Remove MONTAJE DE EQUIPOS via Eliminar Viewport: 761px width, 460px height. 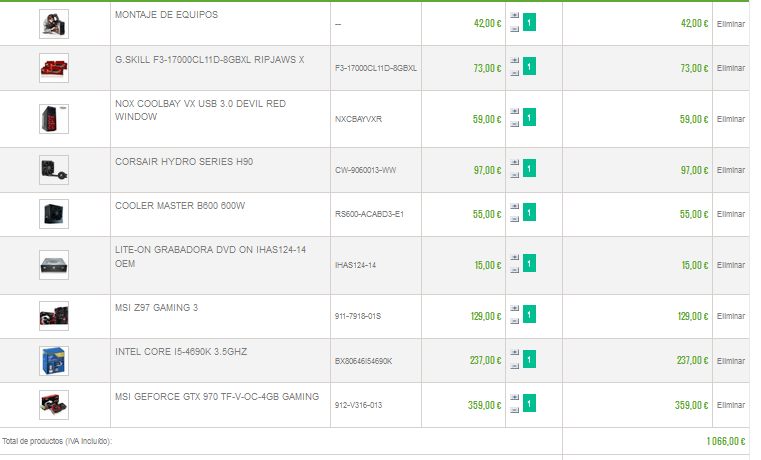(x=730, y=24)
